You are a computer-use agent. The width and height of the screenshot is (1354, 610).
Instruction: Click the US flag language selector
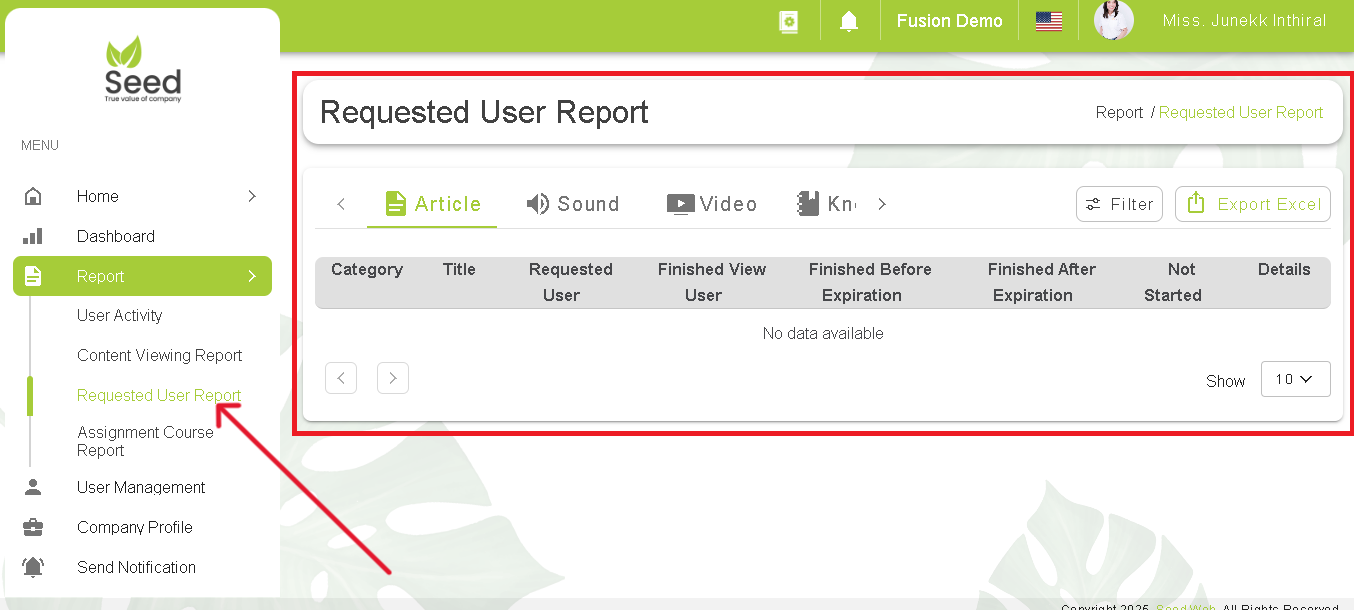[x=1048, y=20]
